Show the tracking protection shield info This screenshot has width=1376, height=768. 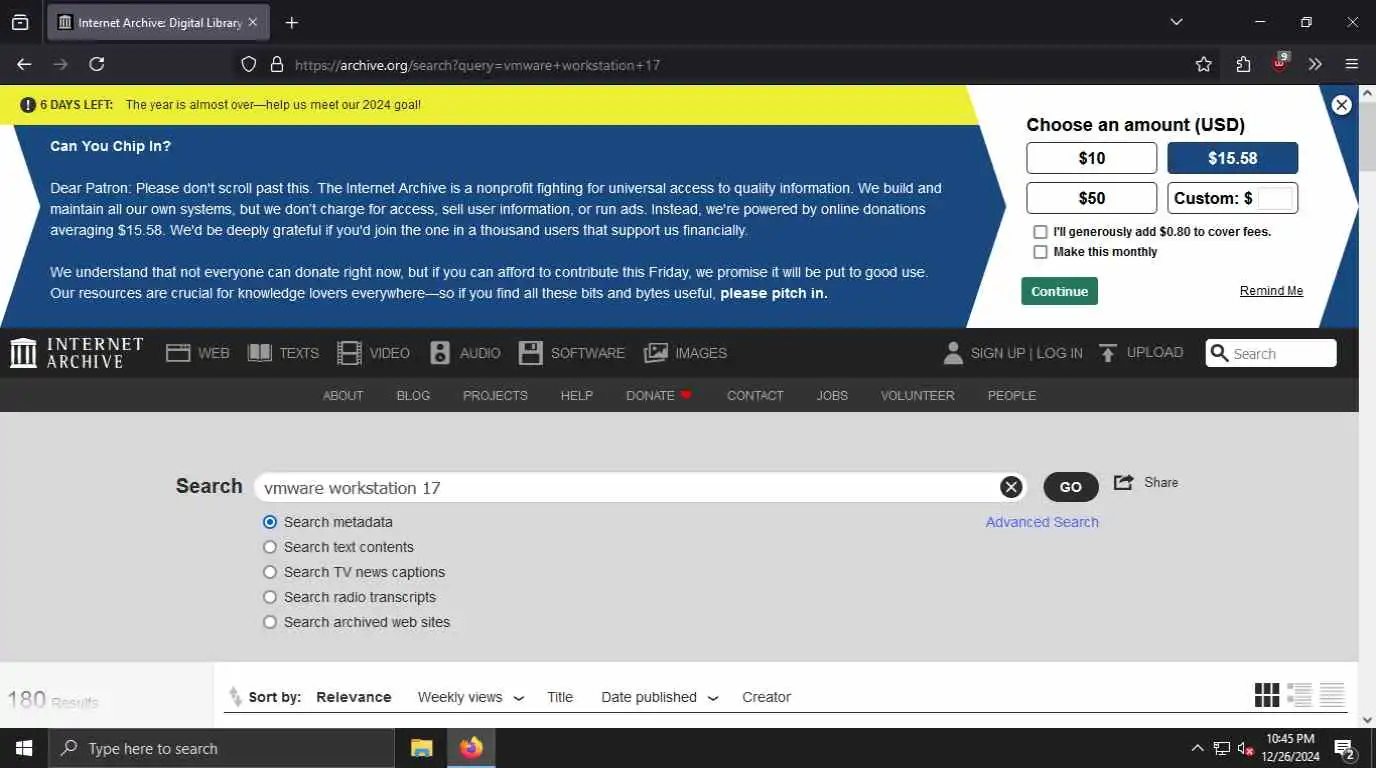tap(249, 64)
